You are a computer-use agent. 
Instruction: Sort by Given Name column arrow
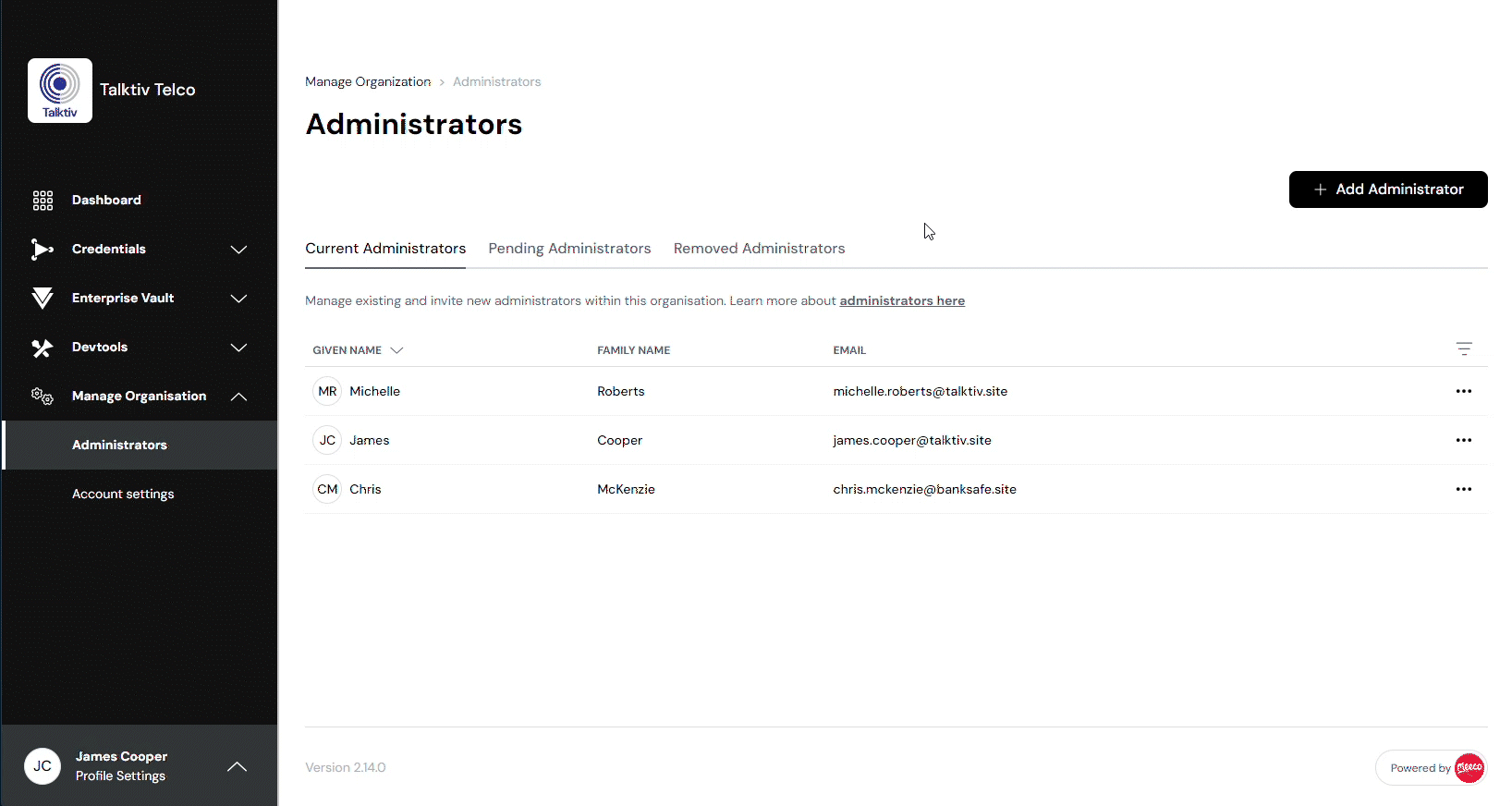click(x=396, y=350)
